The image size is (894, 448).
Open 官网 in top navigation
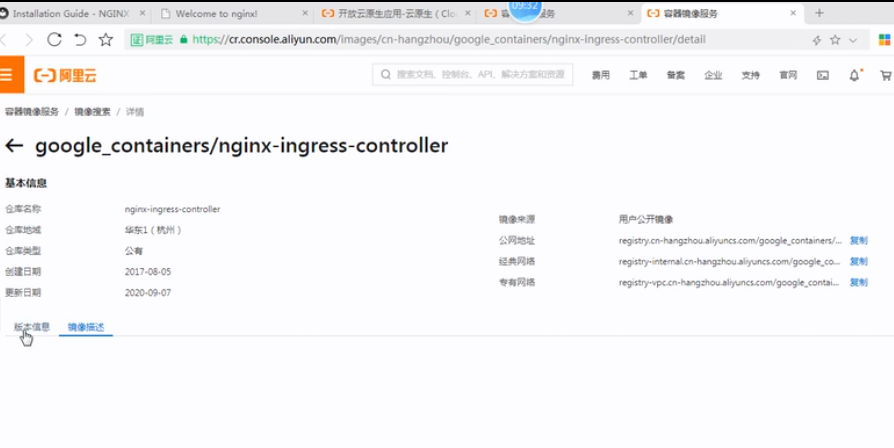(788, 75)
